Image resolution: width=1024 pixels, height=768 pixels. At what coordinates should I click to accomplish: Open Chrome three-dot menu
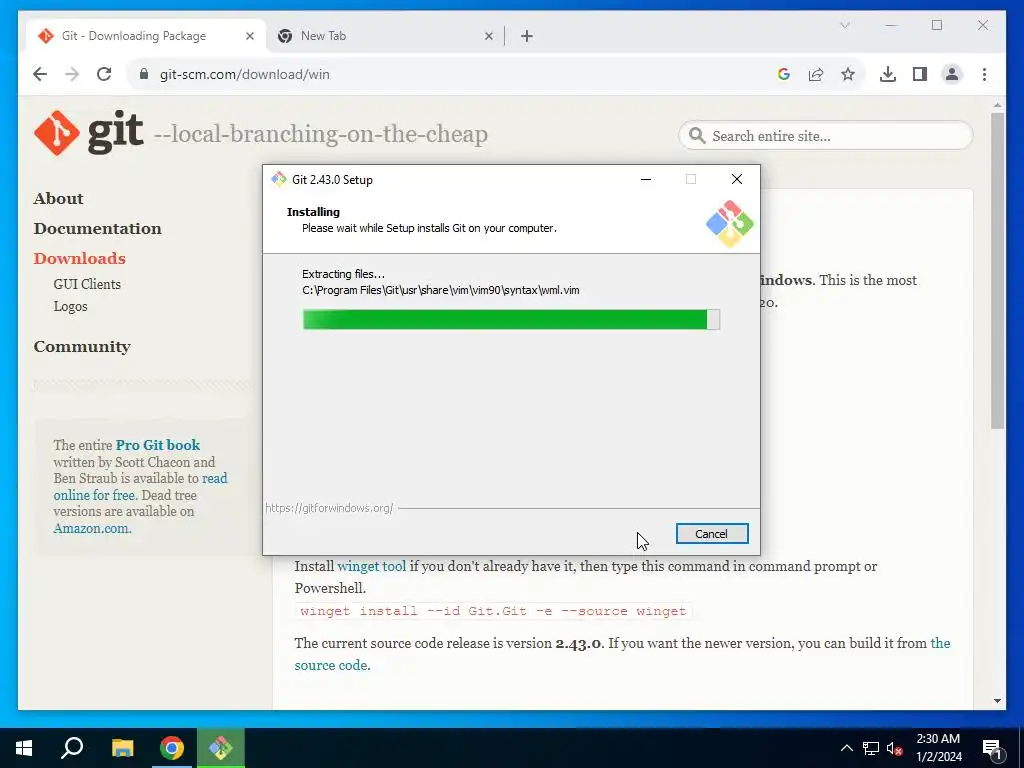pos(984,74)
